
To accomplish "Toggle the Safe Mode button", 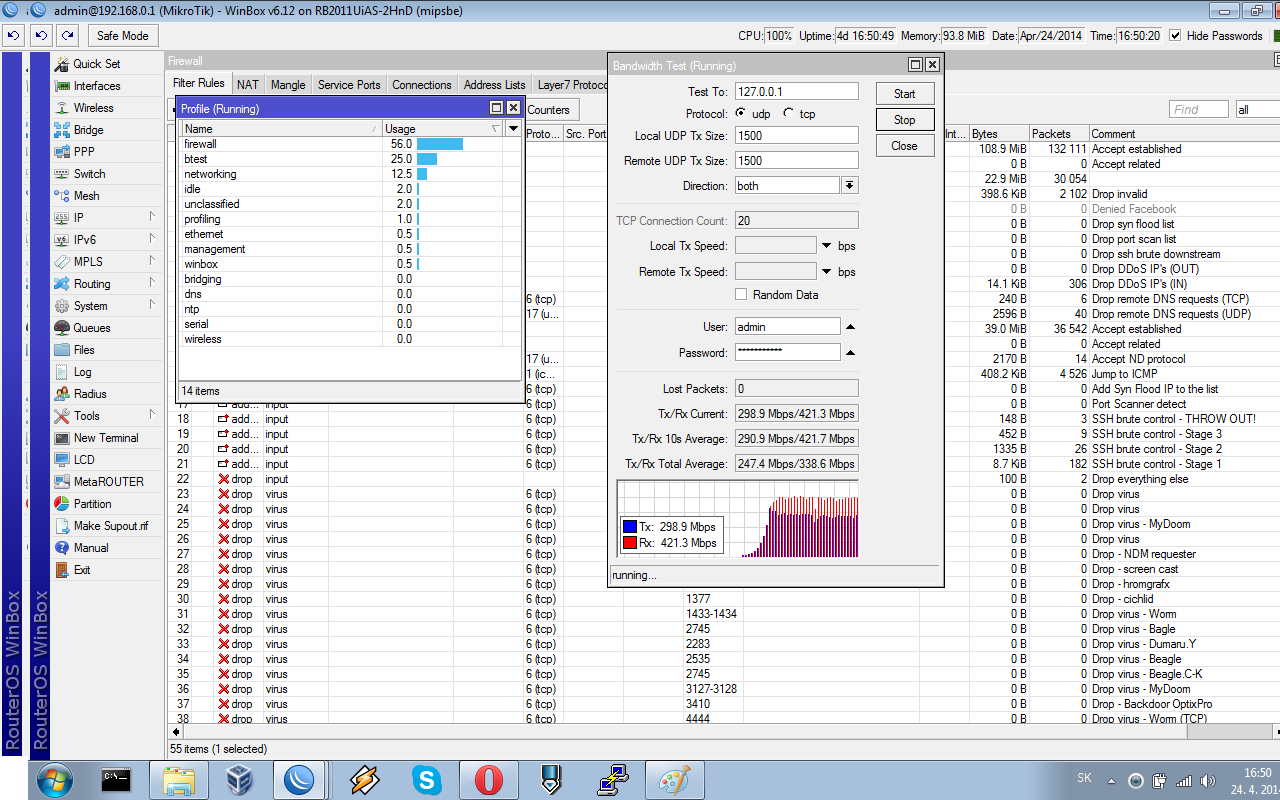I will 123,36.
